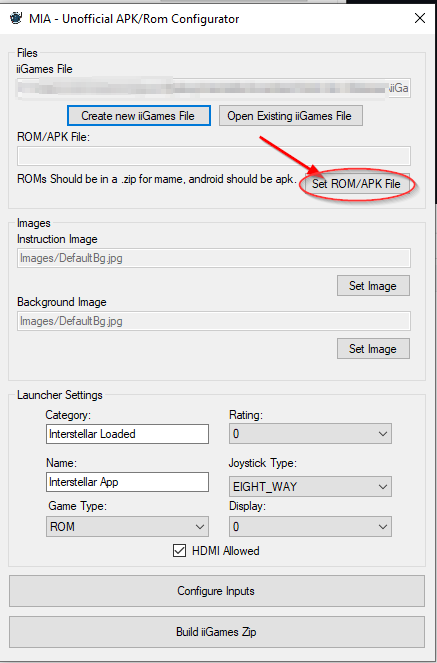Click the 'Launcher Settings' group label
The image size is (437, 663).
pyautogui.click(x=60, y=395)
